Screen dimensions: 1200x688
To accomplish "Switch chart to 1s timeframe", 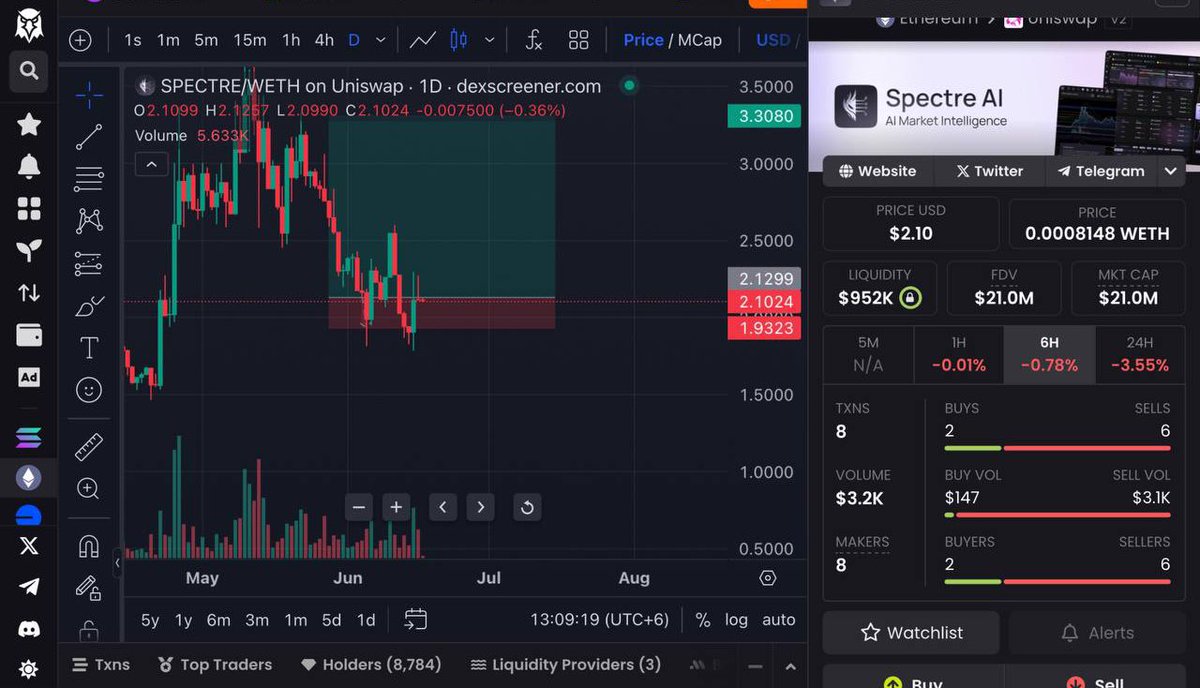I will (133, 40).
